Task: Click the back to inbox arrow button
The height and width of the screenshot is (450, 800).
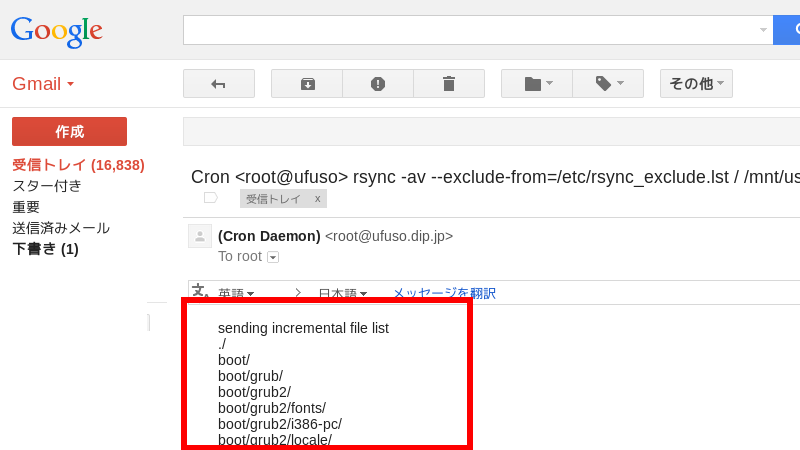Action: pos(218,84)
